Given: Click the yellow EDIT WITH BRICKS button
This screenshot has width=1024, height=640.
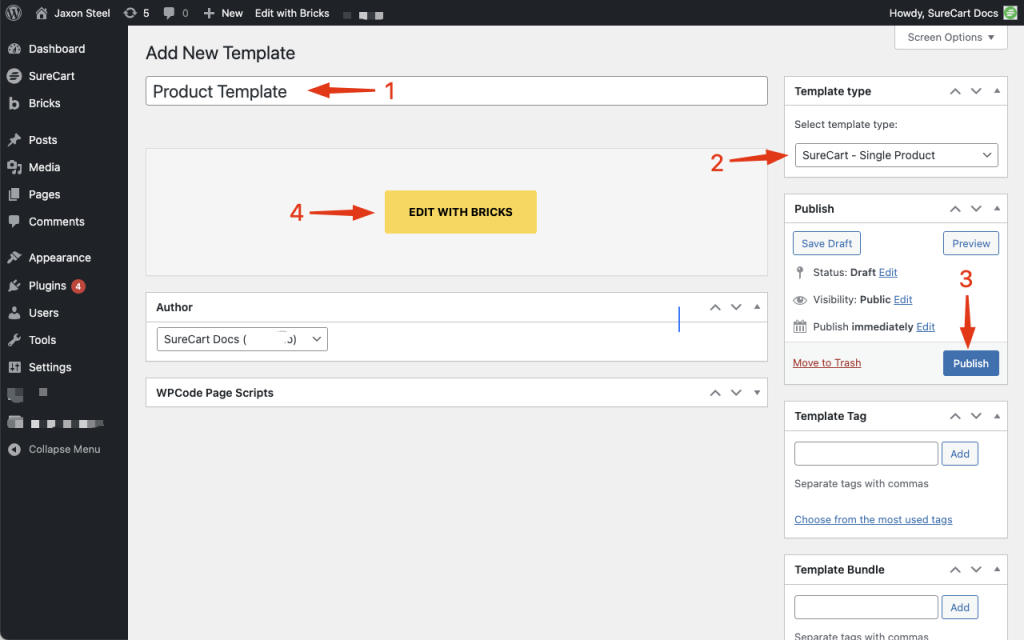Looking at the screenshot, I should tap(460, 212).
